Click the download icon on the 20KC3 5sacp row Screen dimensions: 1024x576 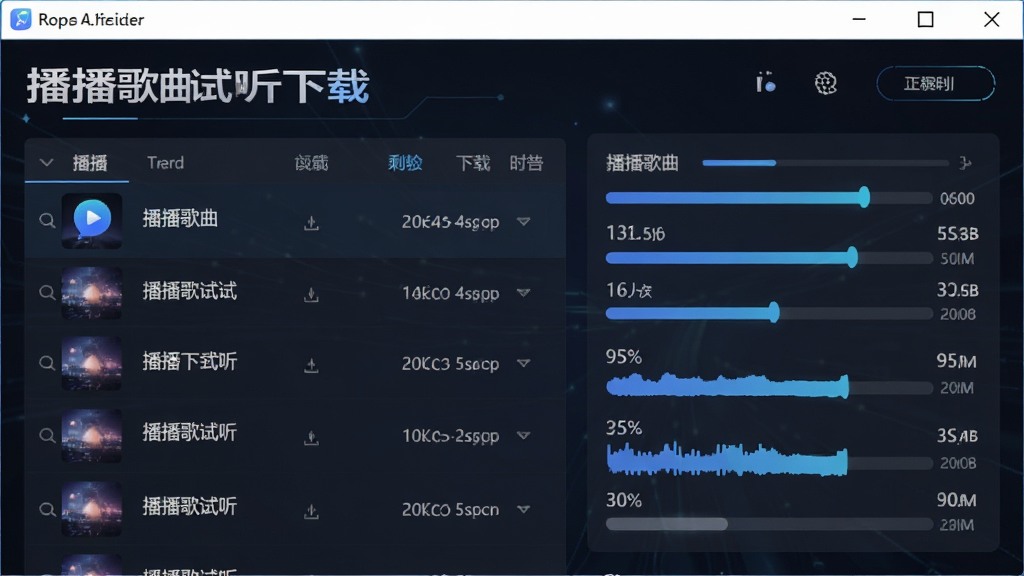click(312, 365)
